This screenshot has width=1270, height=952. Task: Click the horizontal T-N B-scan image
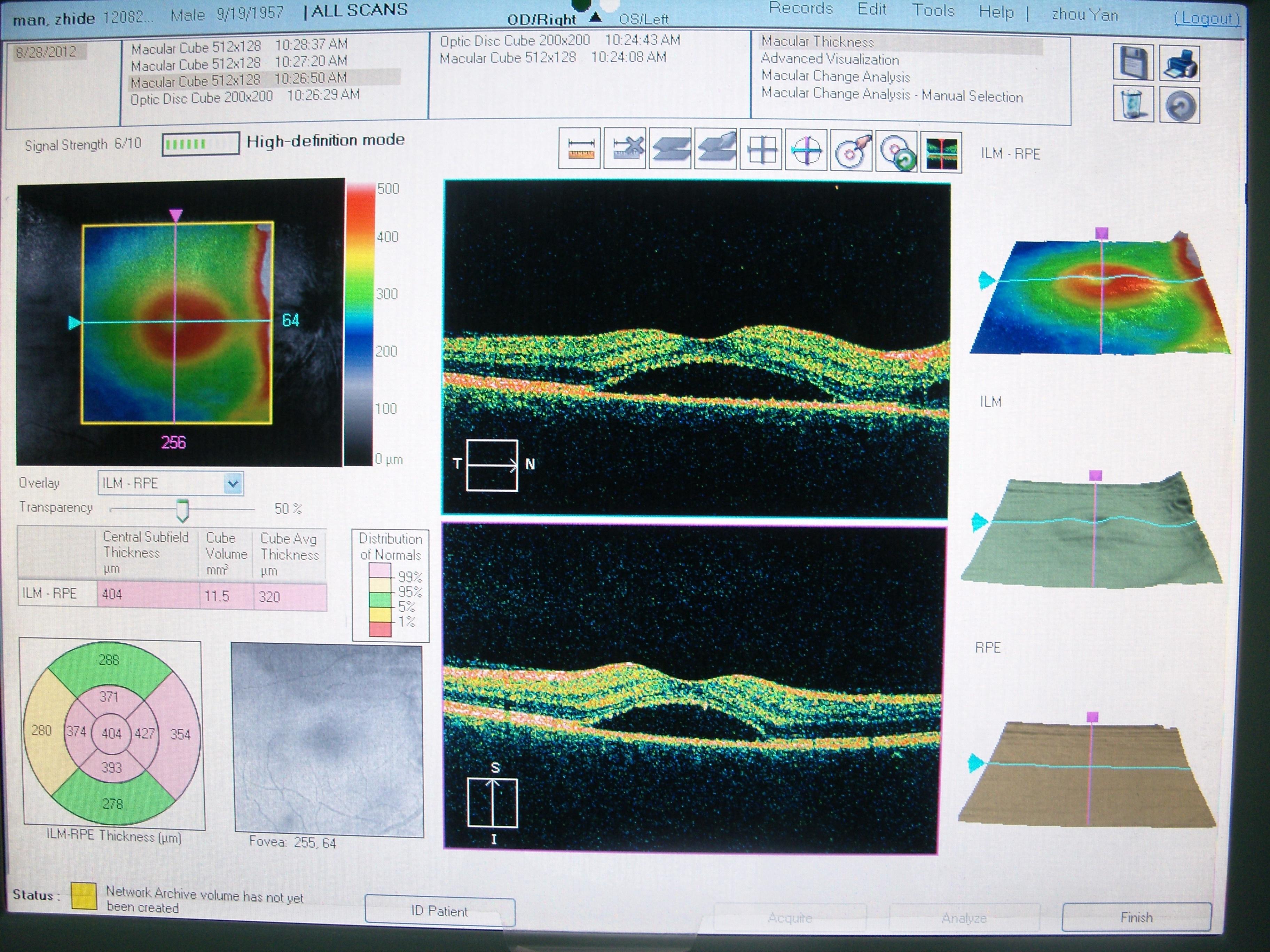[696, 348]
